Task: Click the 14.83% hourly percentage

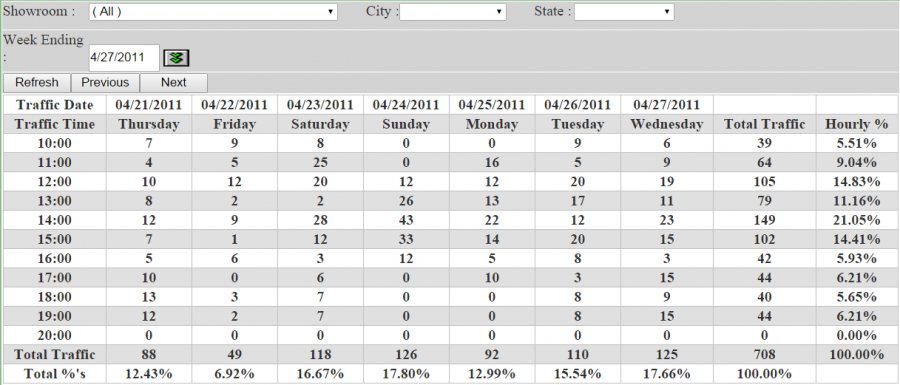Action: point(857,182)
